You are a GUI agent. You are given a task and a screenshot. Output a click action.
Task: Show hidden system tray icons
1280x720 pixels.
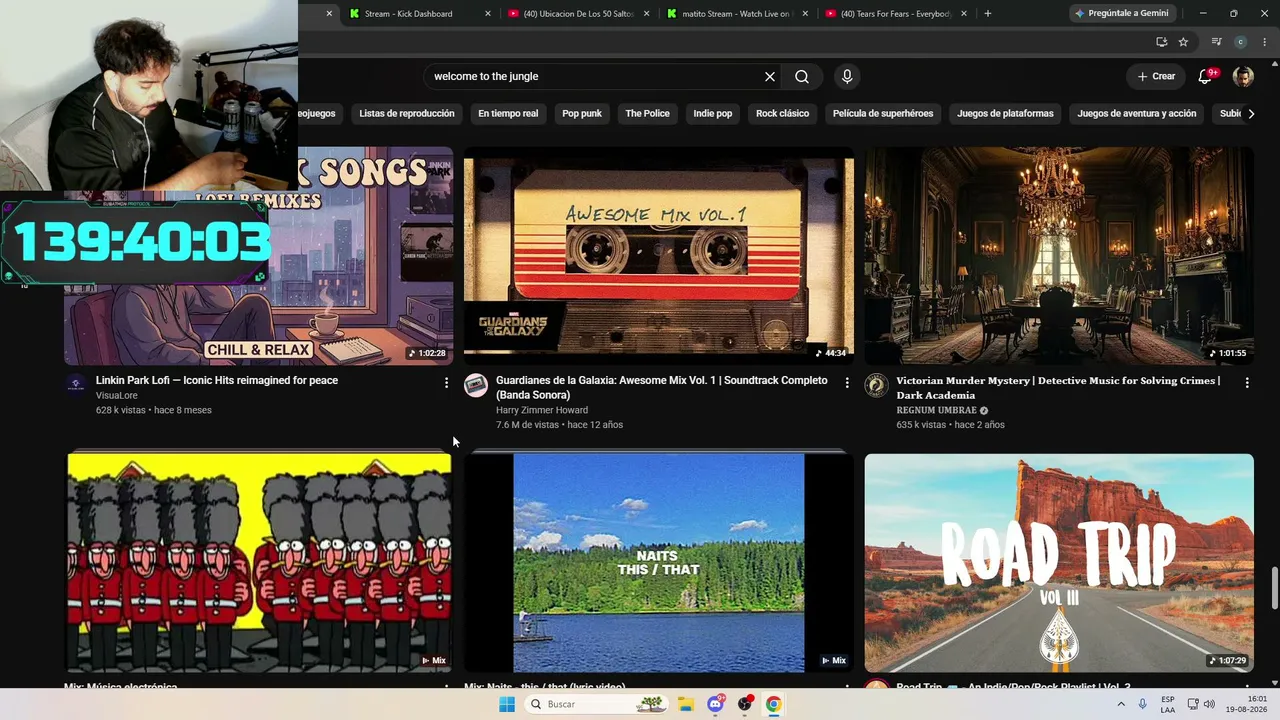pos(1120,704)
